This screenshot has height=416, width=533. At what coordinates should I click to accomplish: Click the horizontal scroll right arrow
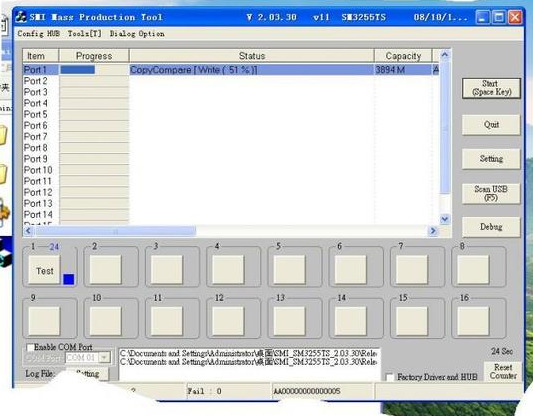click(433, 231)
